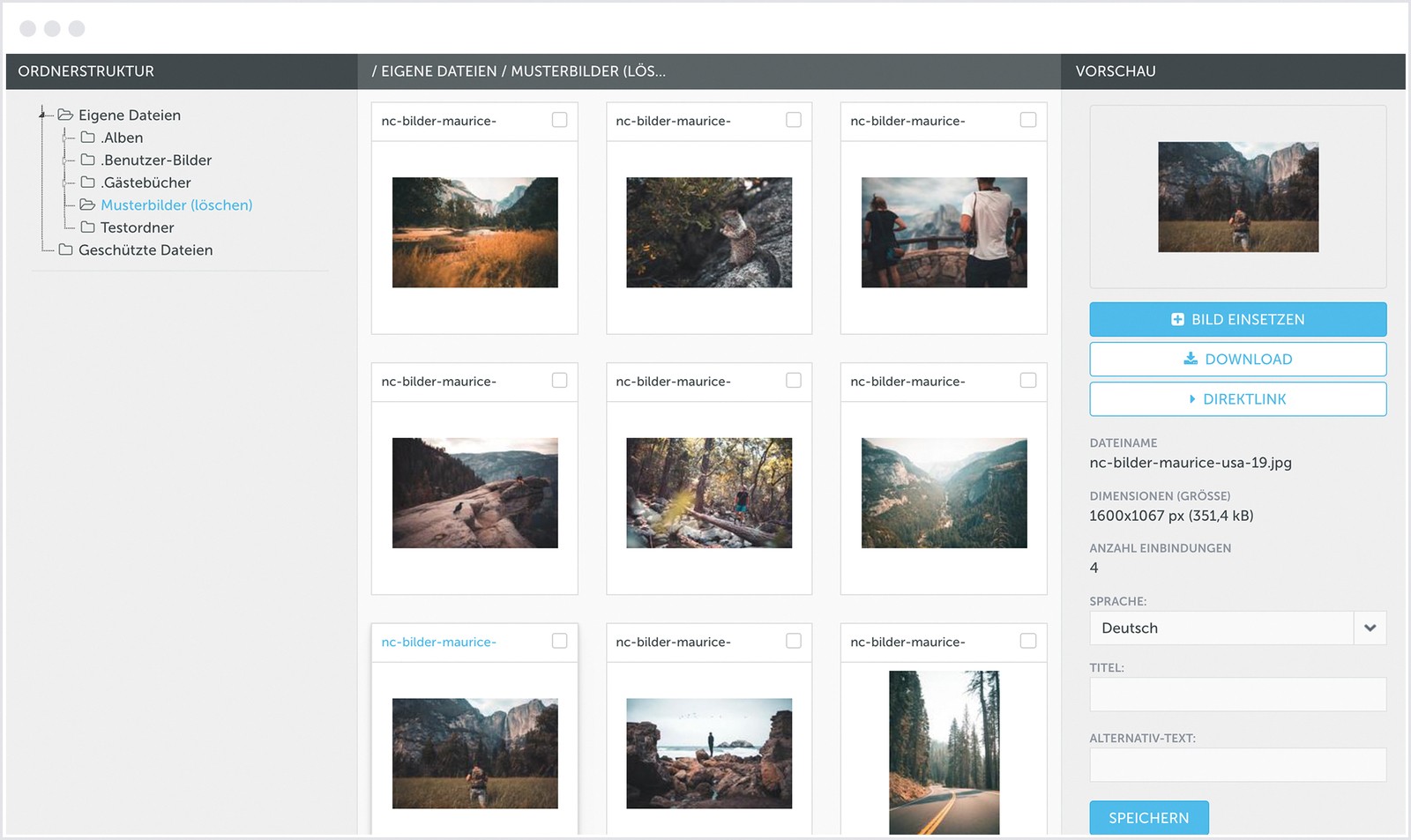Click the Geschützte Dateien folder icon
1411x840 pixels.
point(65,249)
